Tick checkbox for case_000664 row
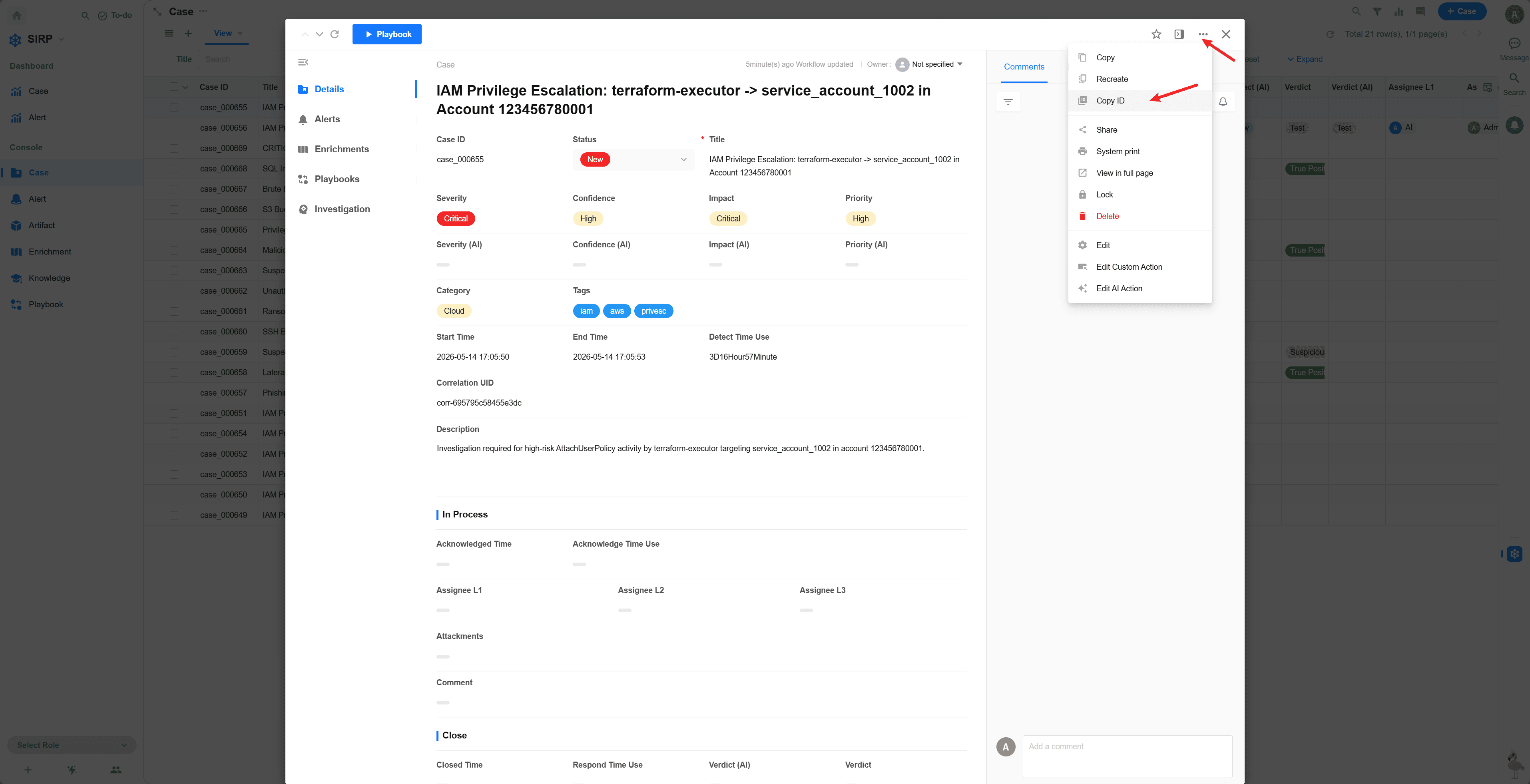The image size is (1530, 784). pos(174,250)
